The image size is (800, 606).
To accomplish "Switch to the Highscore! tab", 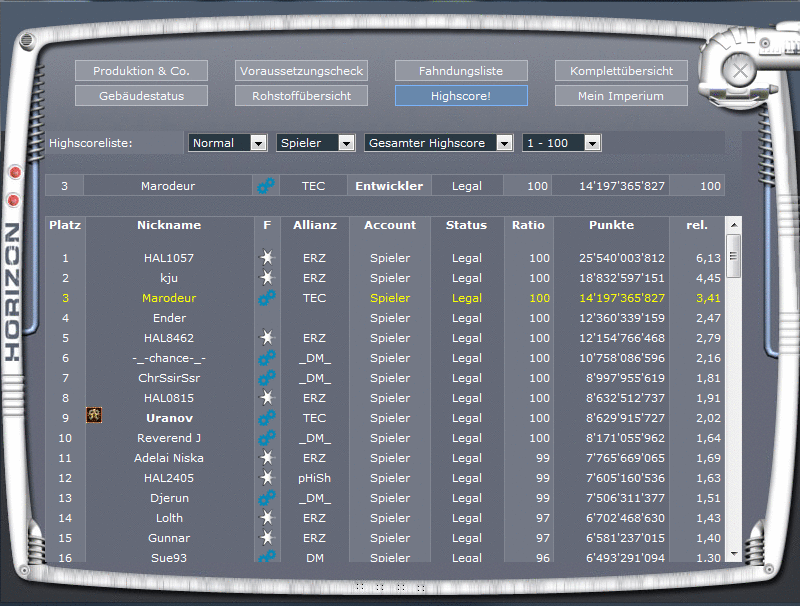I will tap(463, 95).
